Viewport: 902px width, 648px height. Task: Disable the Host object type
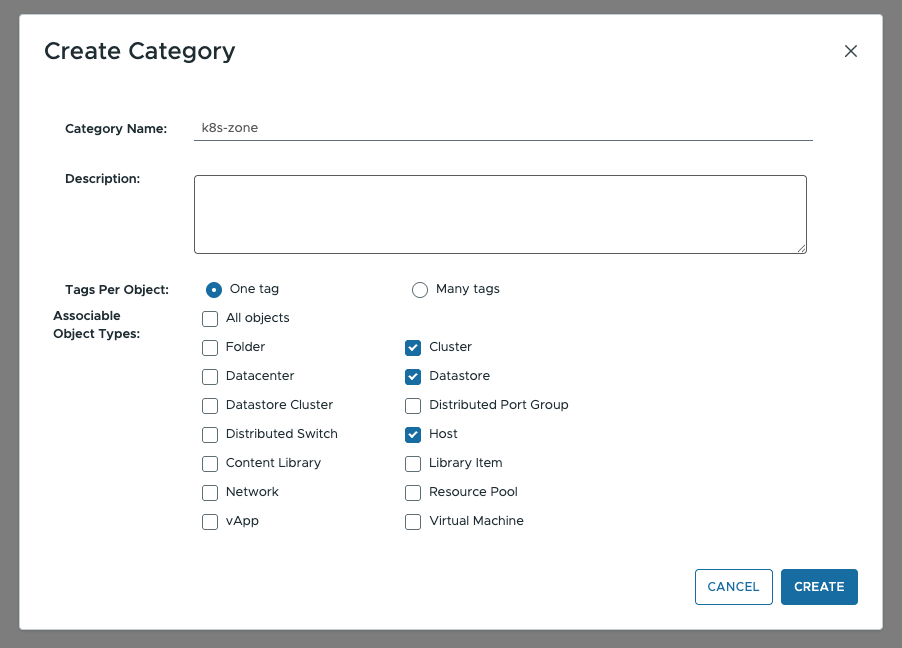click(x=413, y=434)
